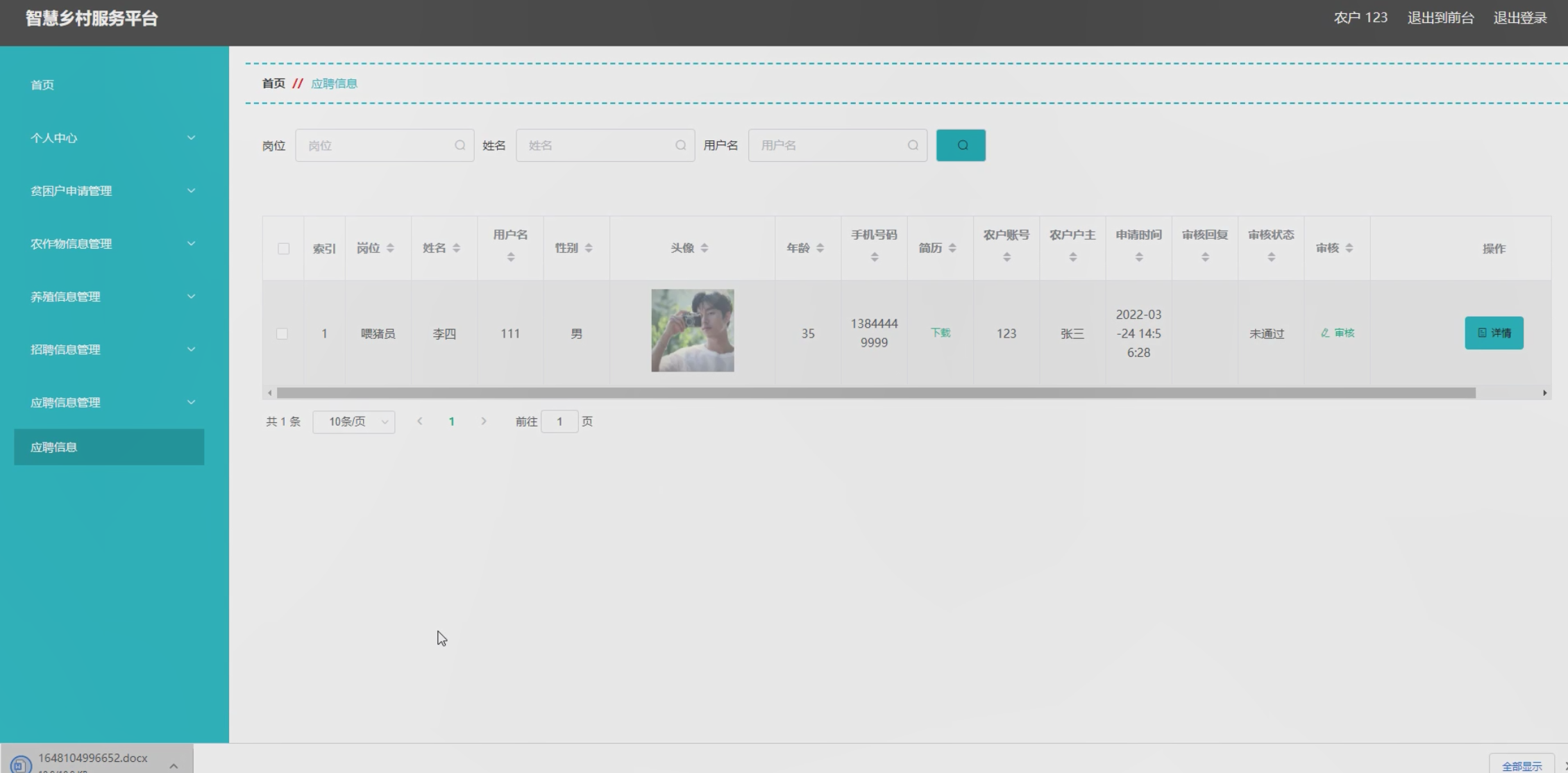Click the sort arrows in 岗位 column header

click(x=390, y=248)
